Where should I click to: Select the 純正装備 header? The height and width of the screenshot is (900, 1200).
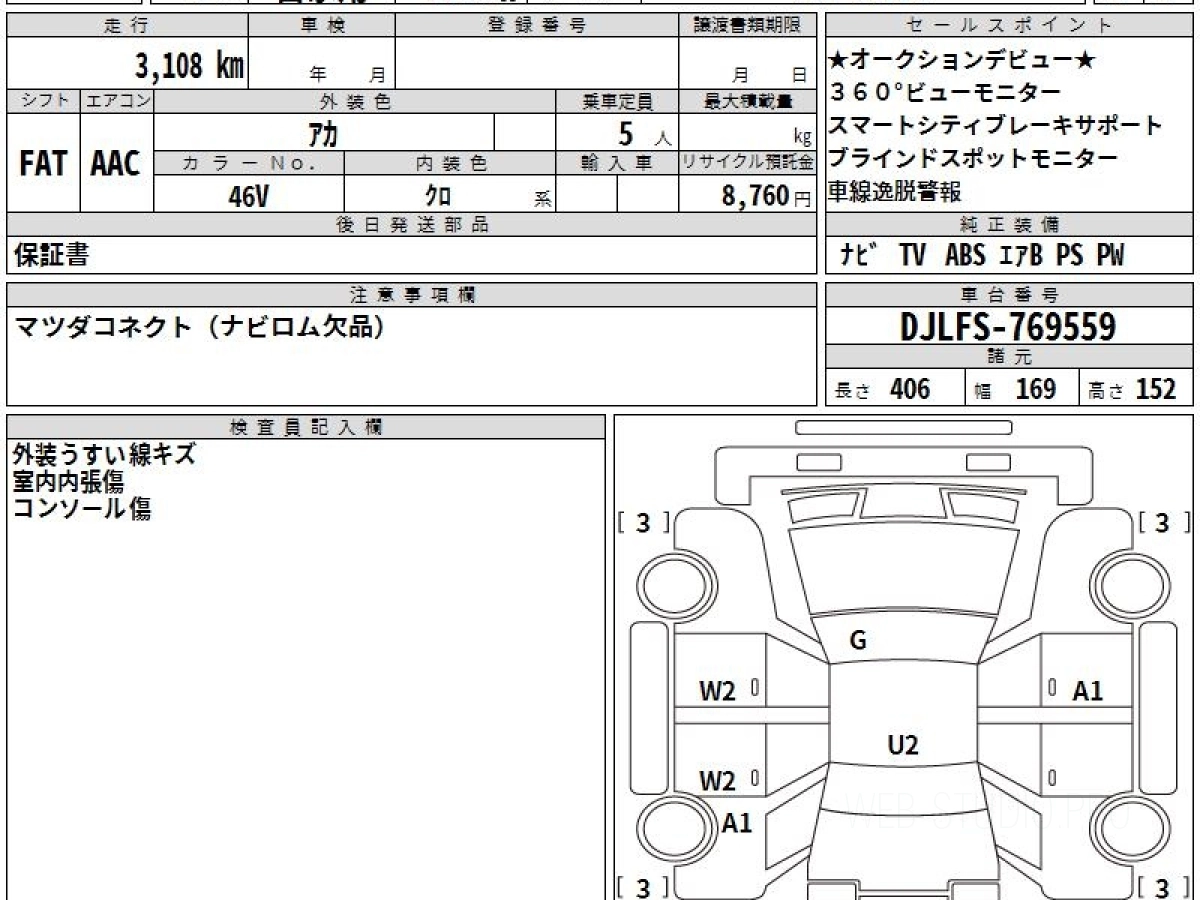1010,224
